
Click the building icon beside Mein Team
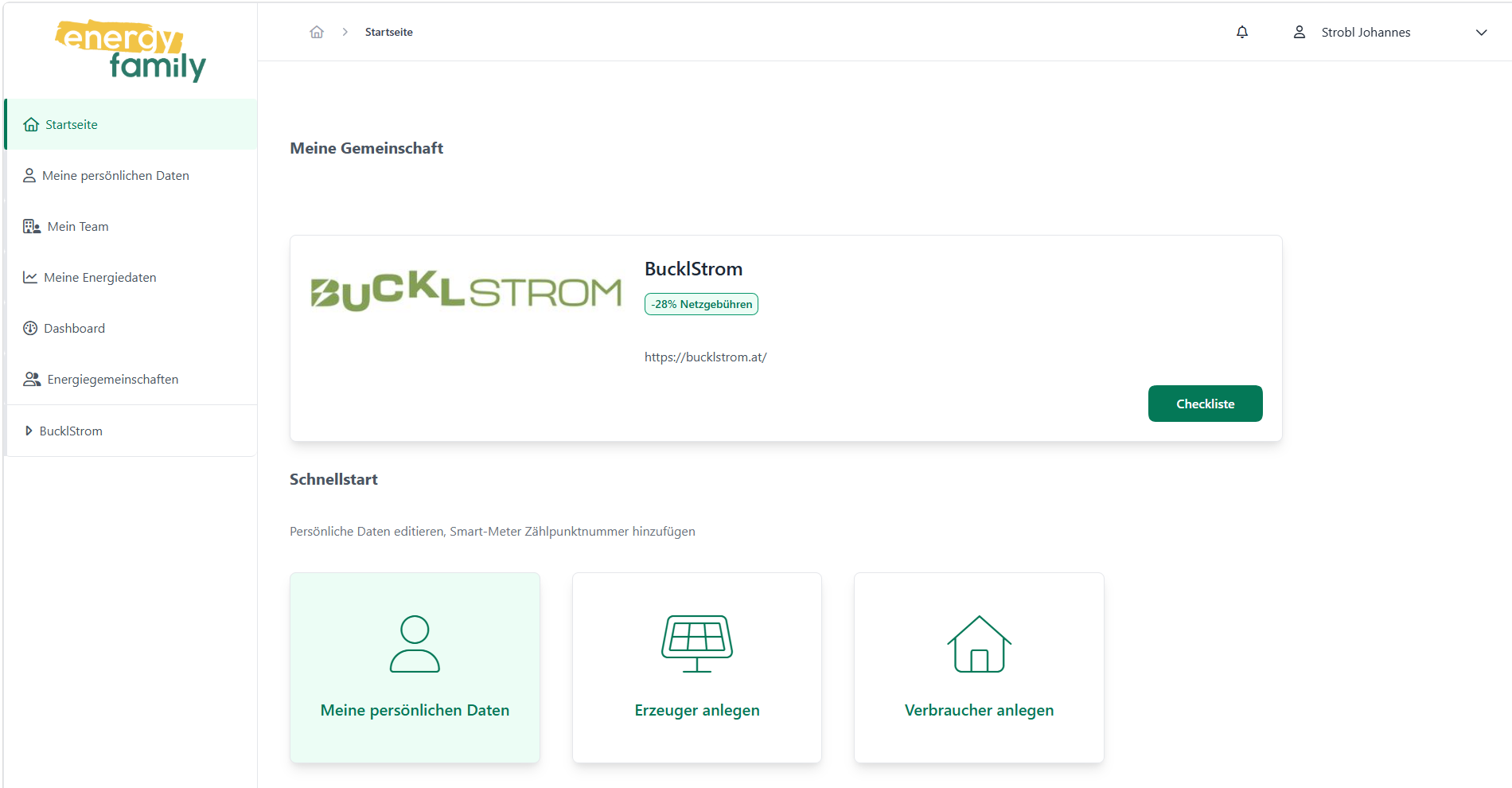click(x=32, y=226)
